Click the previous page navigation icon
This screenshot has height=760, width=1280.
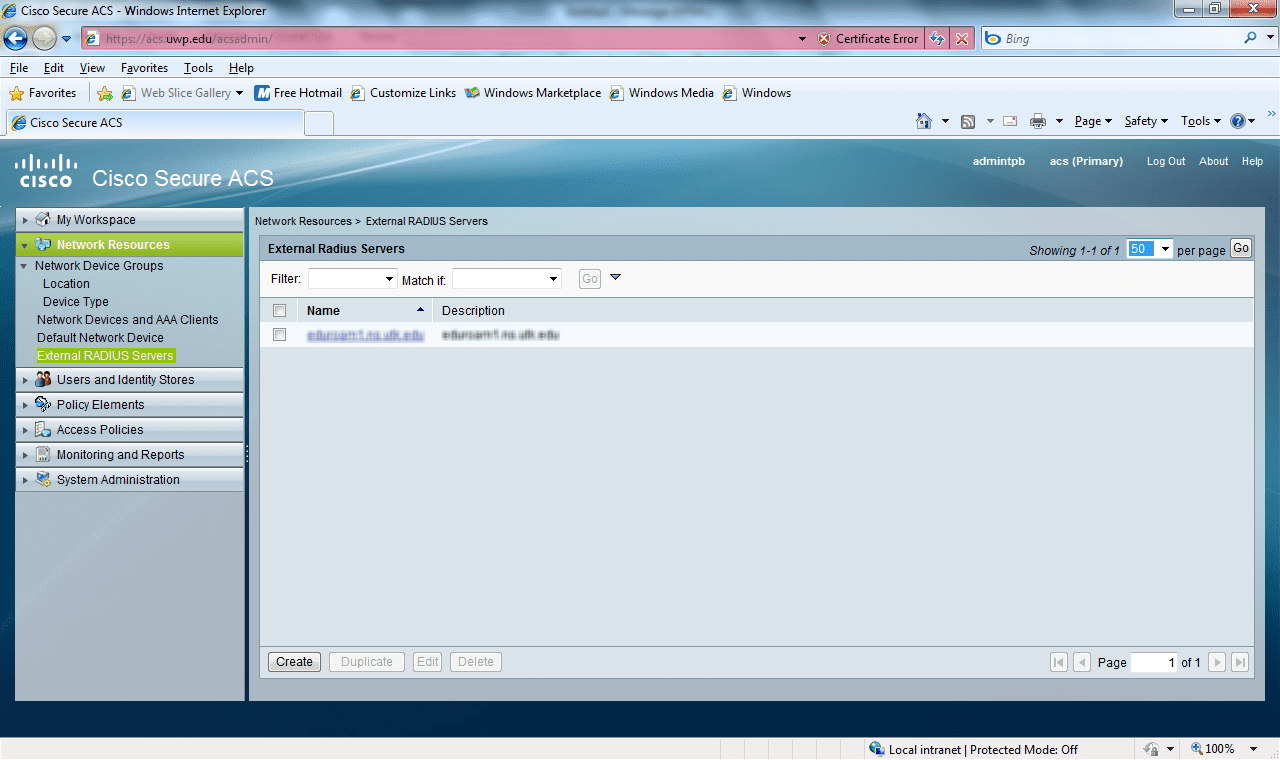pos(1082,662)
